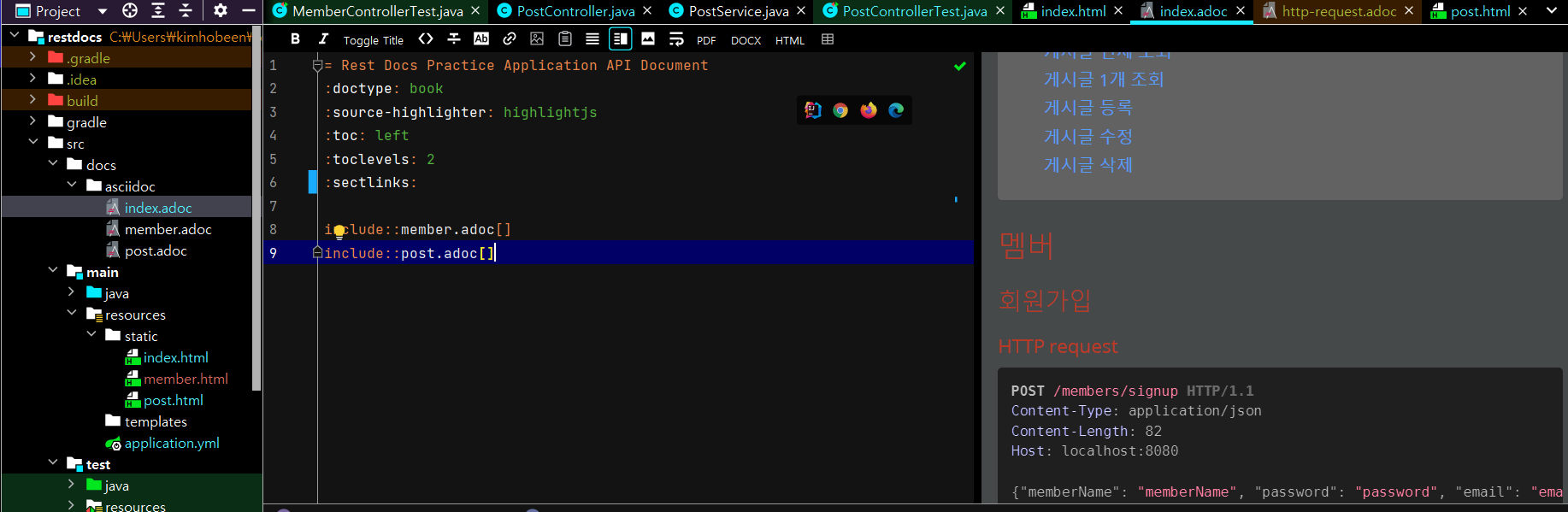Open member.adoc in the project tree
The image size is (1568, 512).
[168, 229]
